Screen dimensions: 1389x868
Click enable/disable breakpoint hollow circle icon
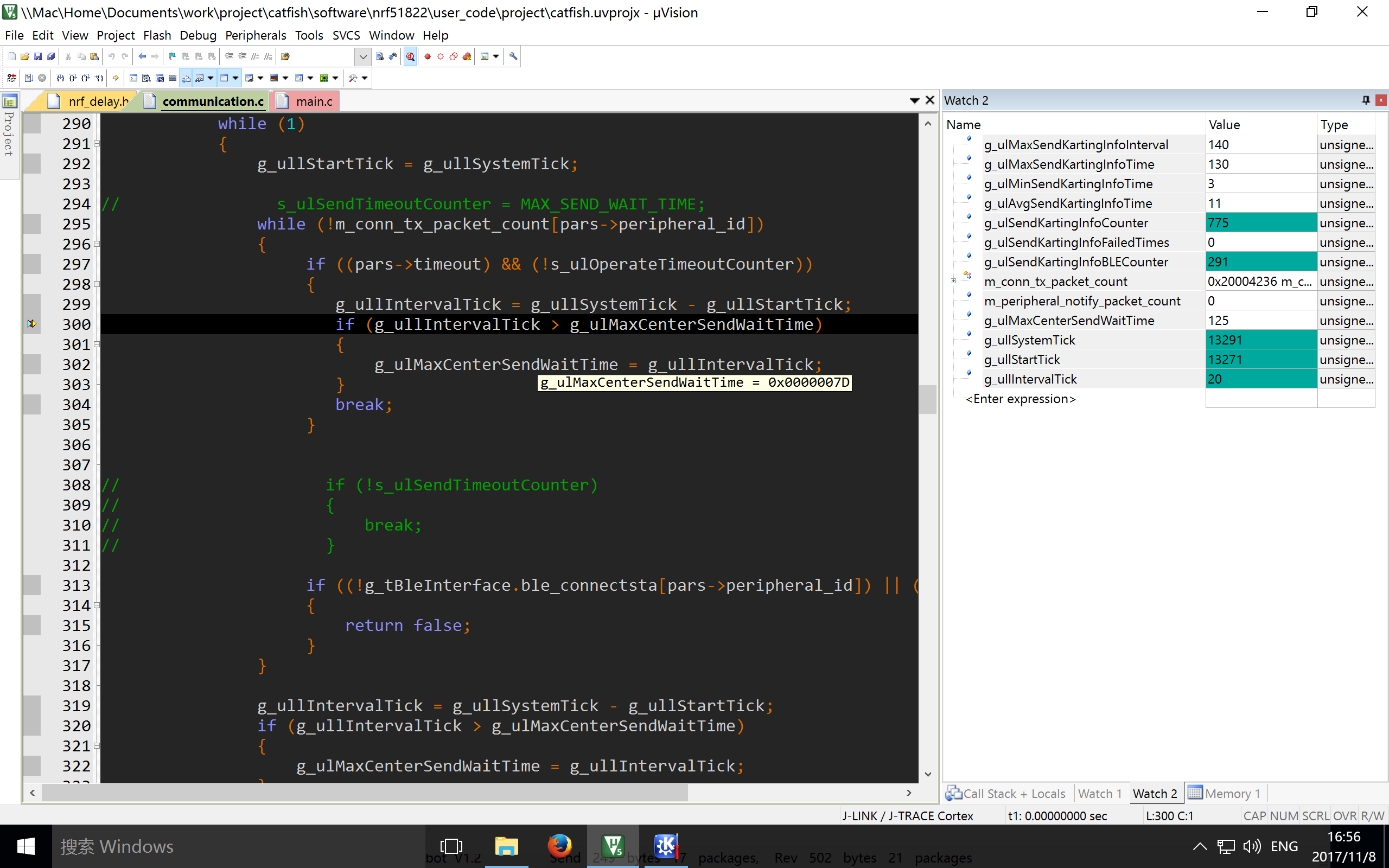coord(440,56)
